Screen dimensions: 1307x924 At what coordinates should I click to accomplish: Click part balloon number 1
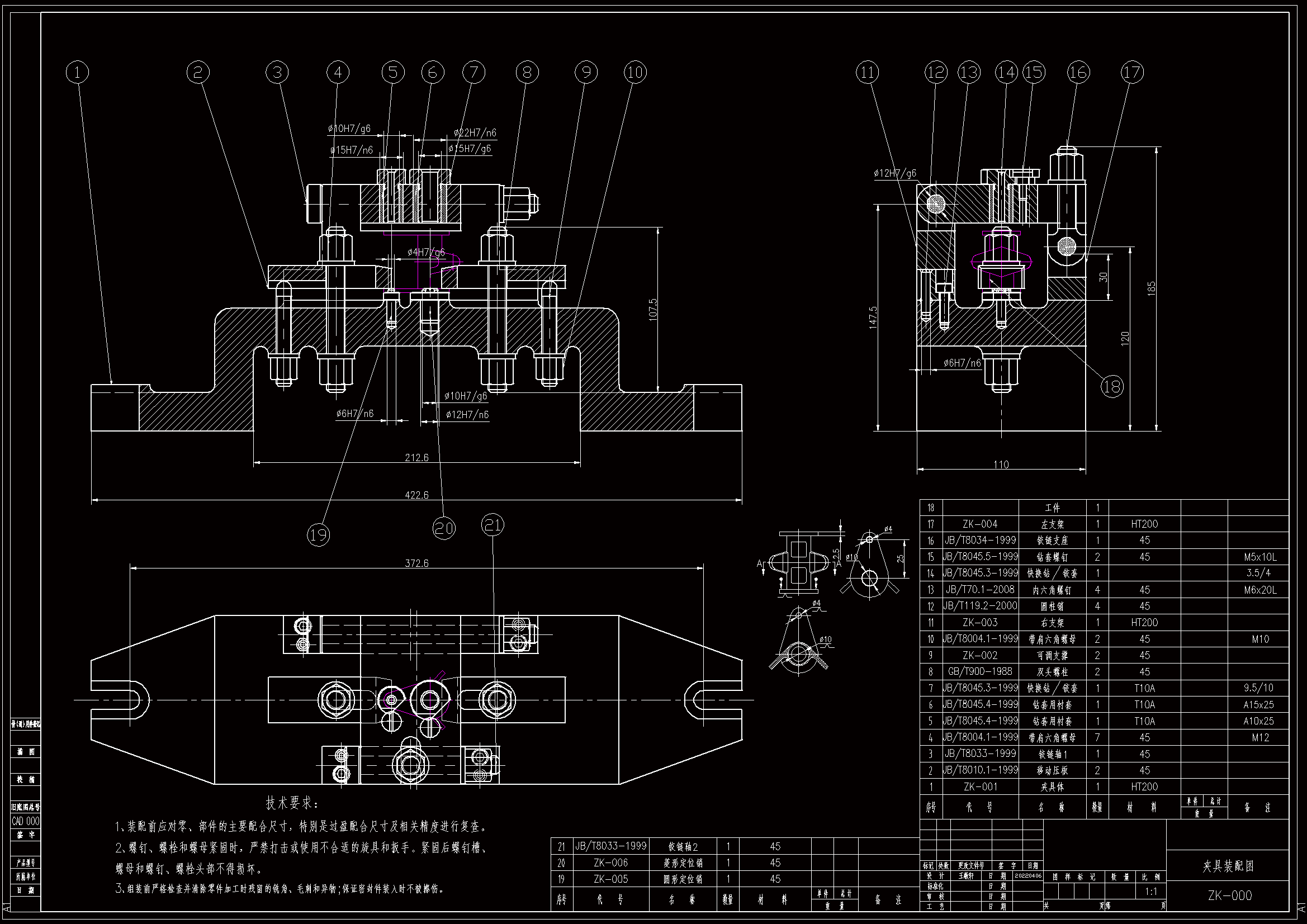pyautogui.click(x=77, y=72)
